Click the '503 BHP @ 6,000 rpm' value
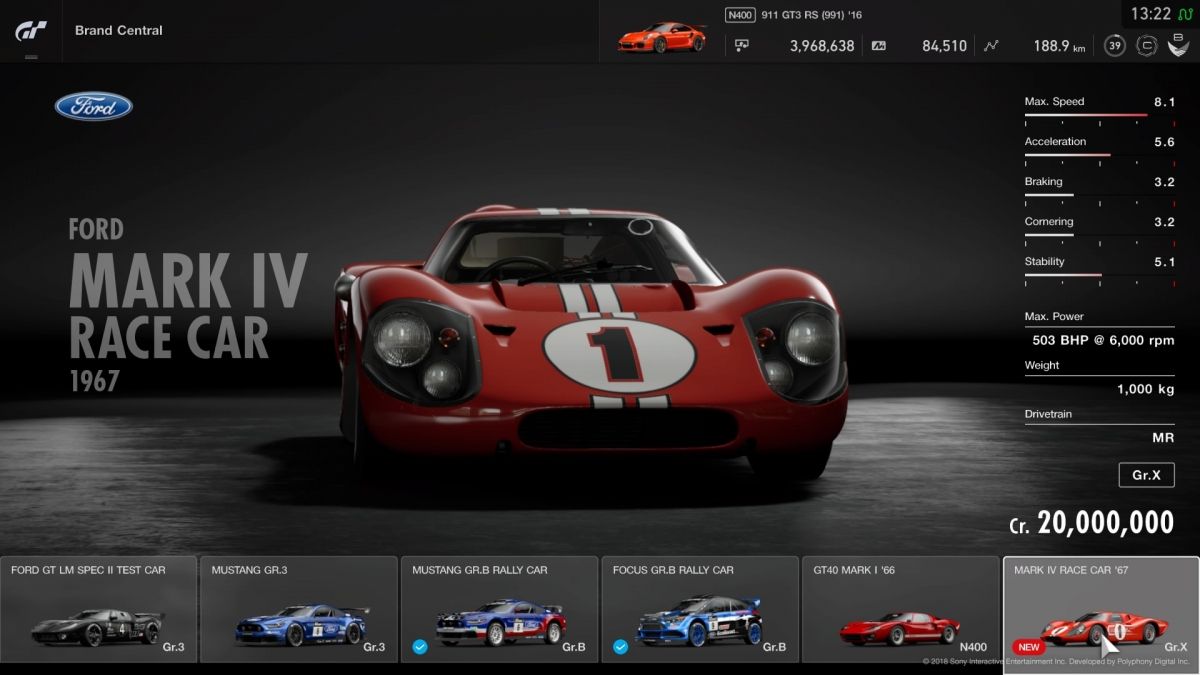The image size is (1200, 675). (x=1103, y=340)
